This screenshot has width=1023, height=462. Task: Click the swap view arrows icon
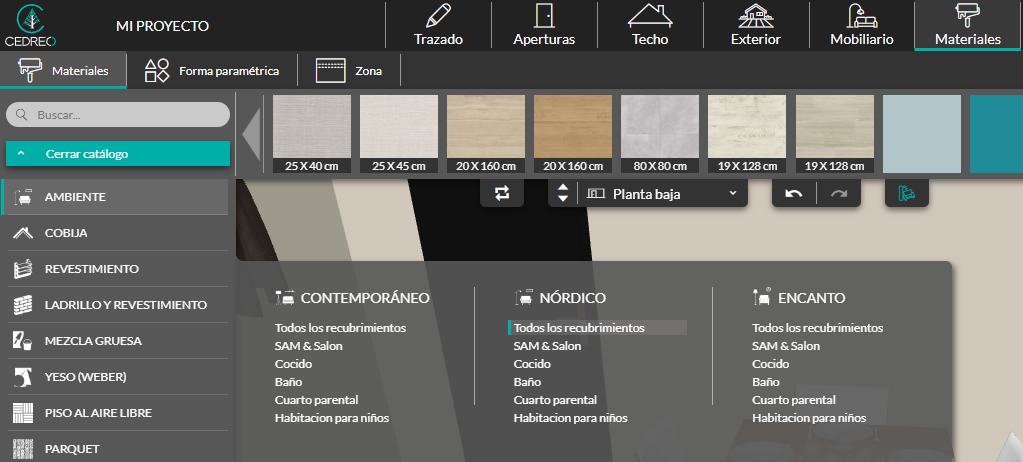pos(502,193)
